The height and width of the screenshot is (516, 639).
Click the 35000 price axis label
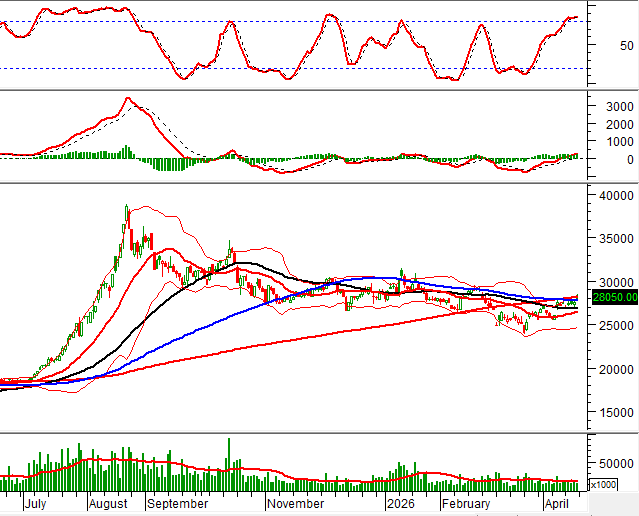click(x=614, y=239)
